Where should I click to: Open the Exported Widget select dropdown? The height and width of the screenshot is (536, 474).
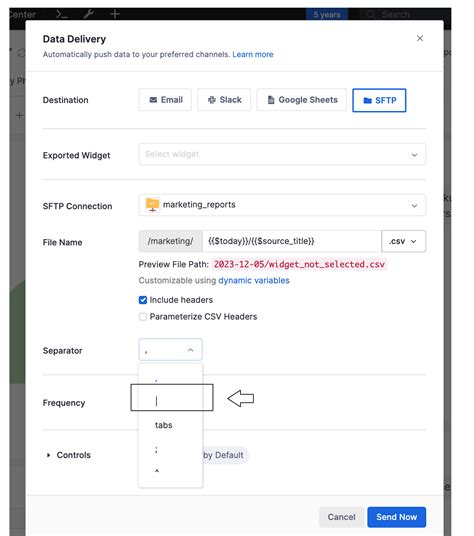coord(282,155)
